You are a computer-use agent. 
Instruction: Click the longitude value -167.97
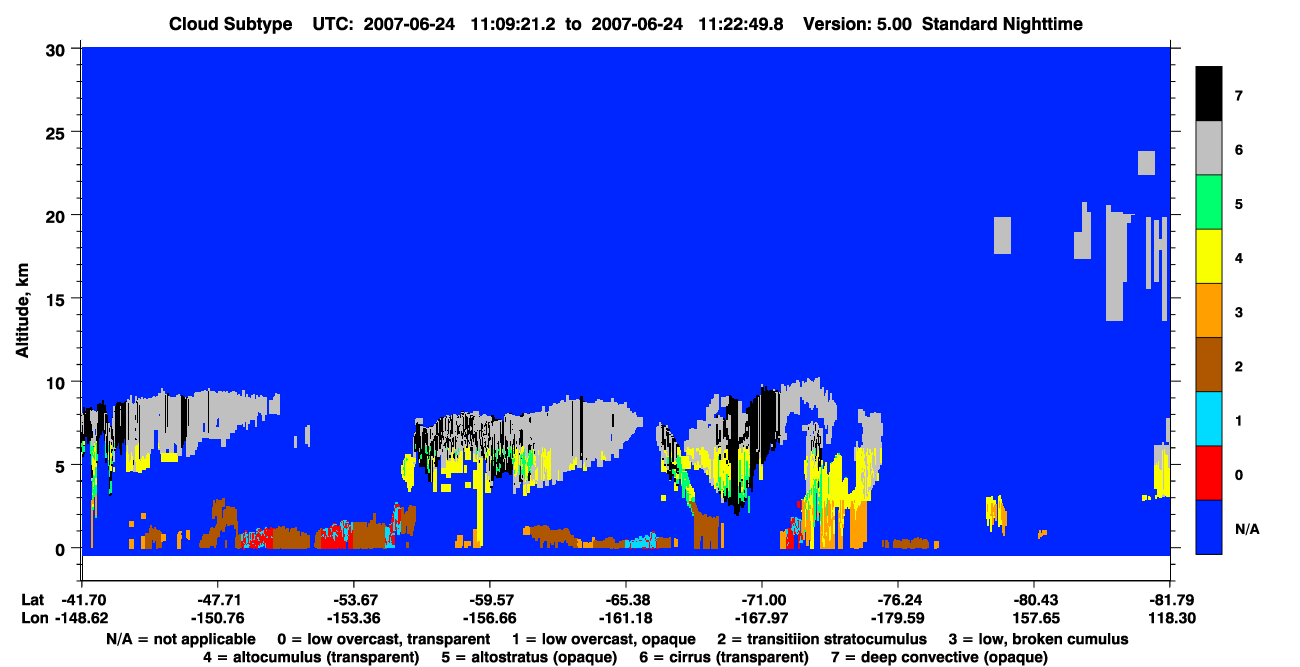click(x=761, y=618)
